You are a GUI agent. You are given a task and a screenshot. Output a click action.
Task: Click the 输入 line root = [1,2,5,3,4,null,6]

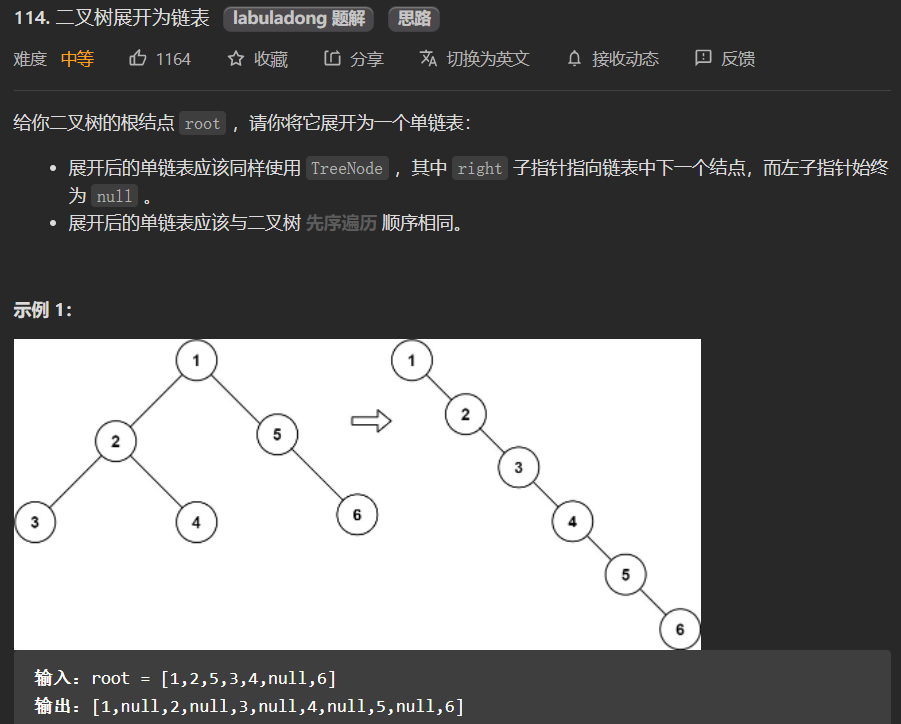click(x=185, y=678)
